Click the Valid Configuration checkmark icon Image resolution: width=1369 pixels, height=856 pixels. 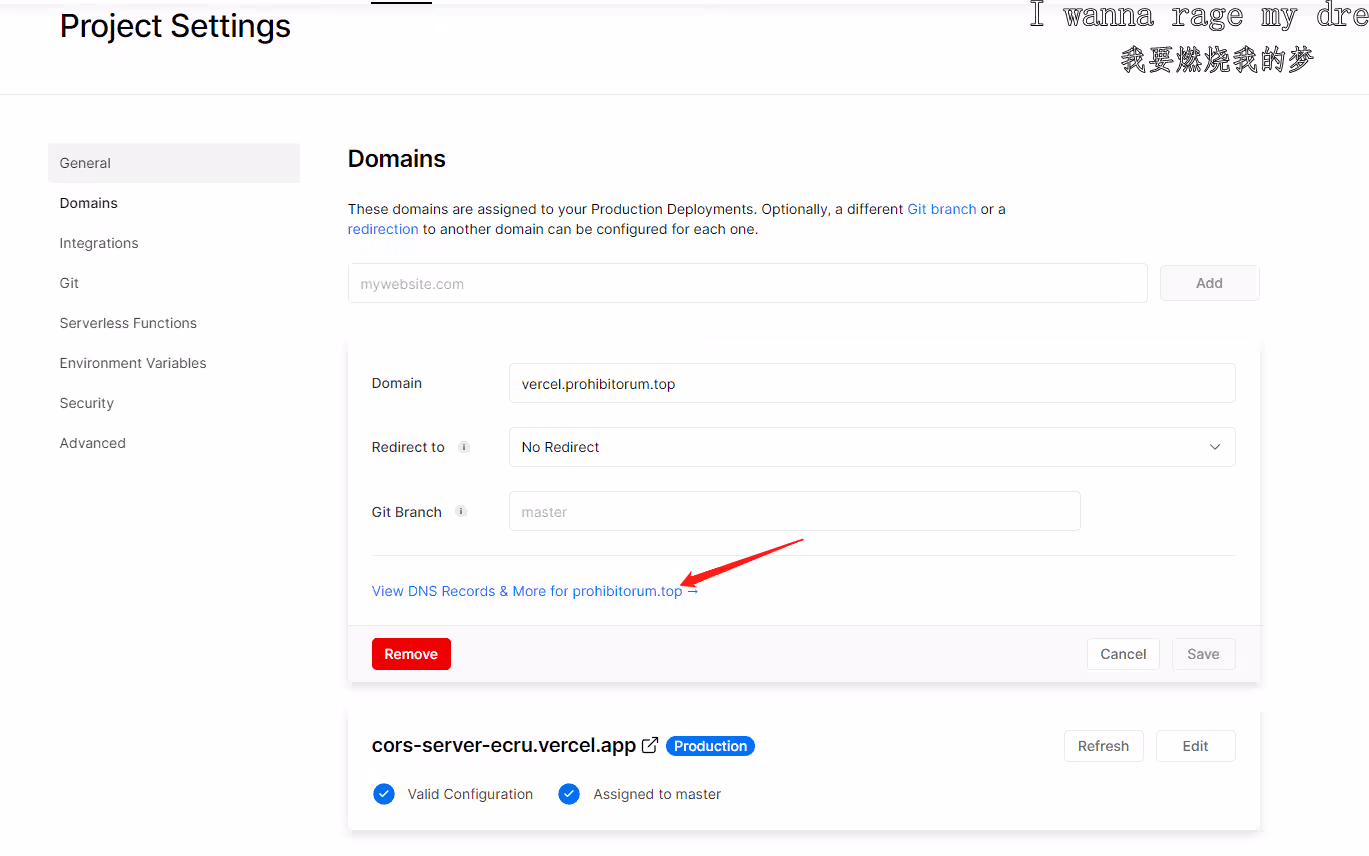point(383,794)
